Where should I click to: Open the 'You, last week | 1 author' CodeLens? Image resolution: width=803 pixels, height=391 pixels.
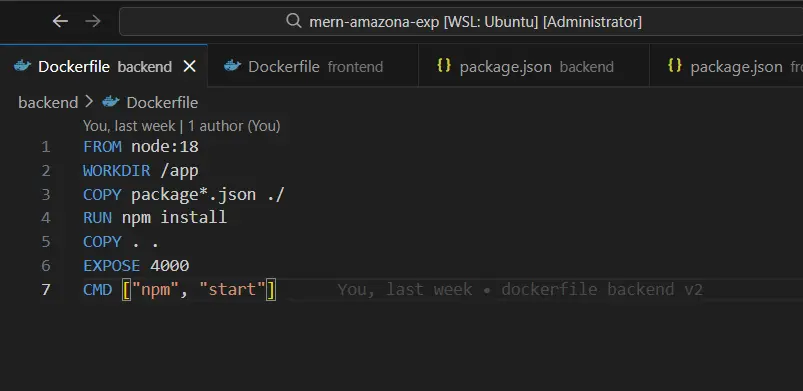182,126
